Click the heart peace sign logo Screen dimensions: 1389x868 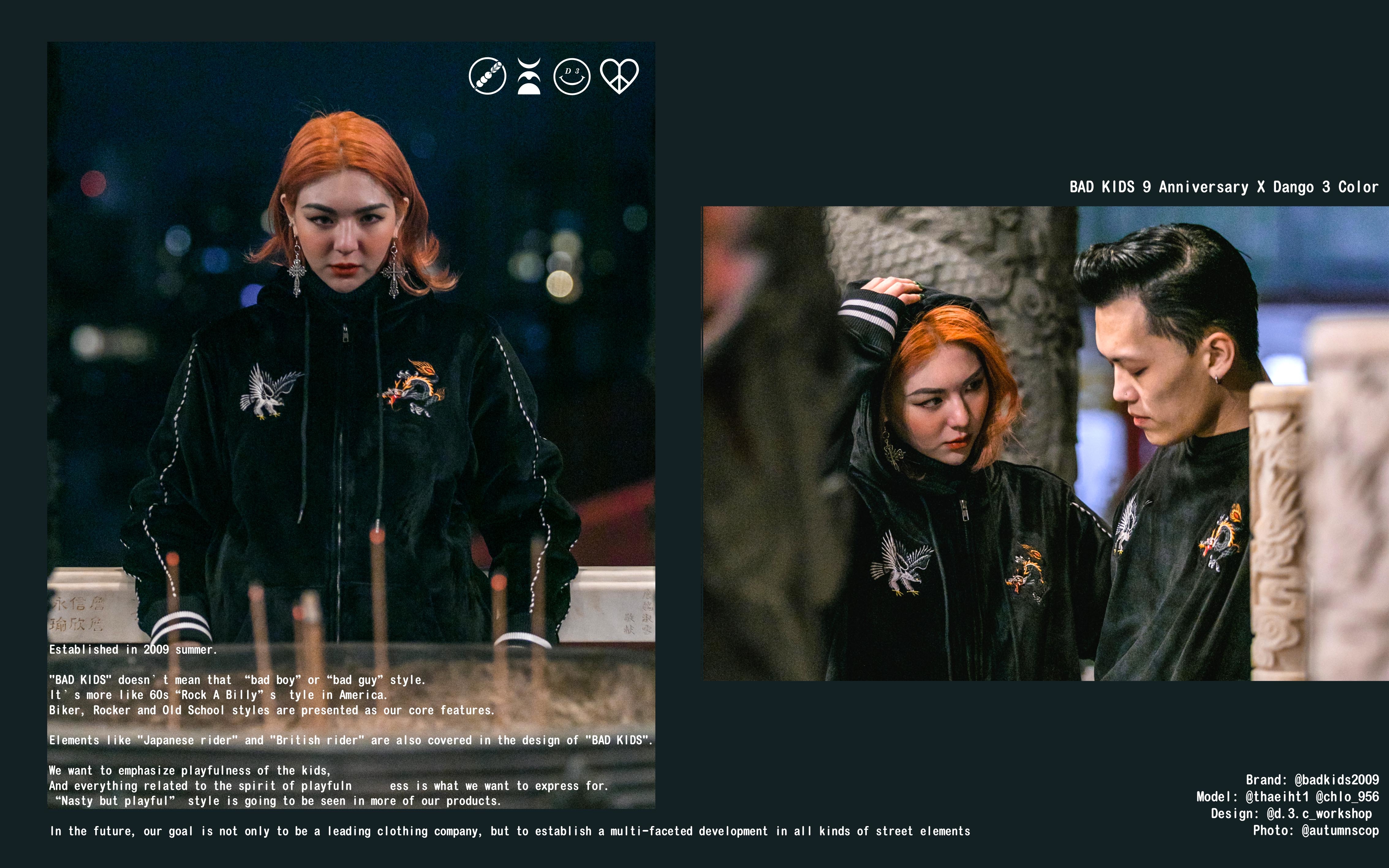[619, 76]
